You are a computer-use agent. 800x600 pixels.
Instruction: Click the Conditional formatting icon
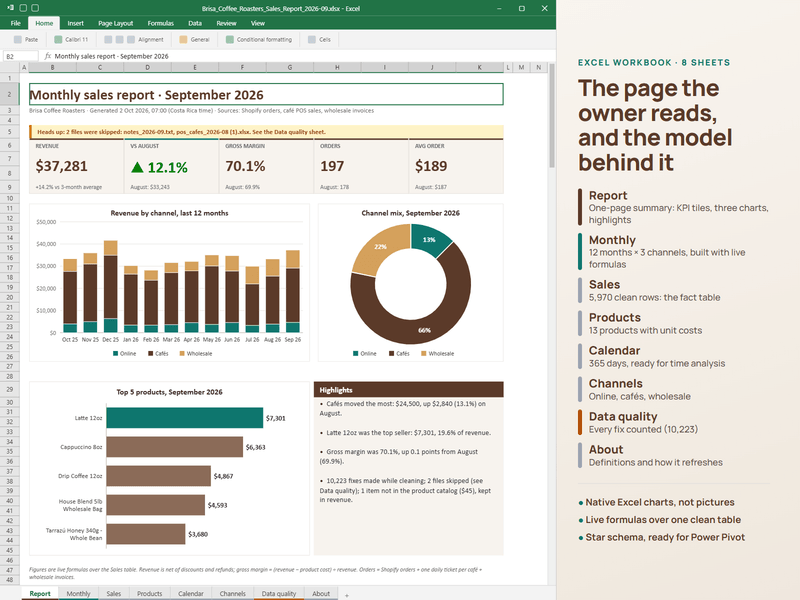click(x=230, y=39)
